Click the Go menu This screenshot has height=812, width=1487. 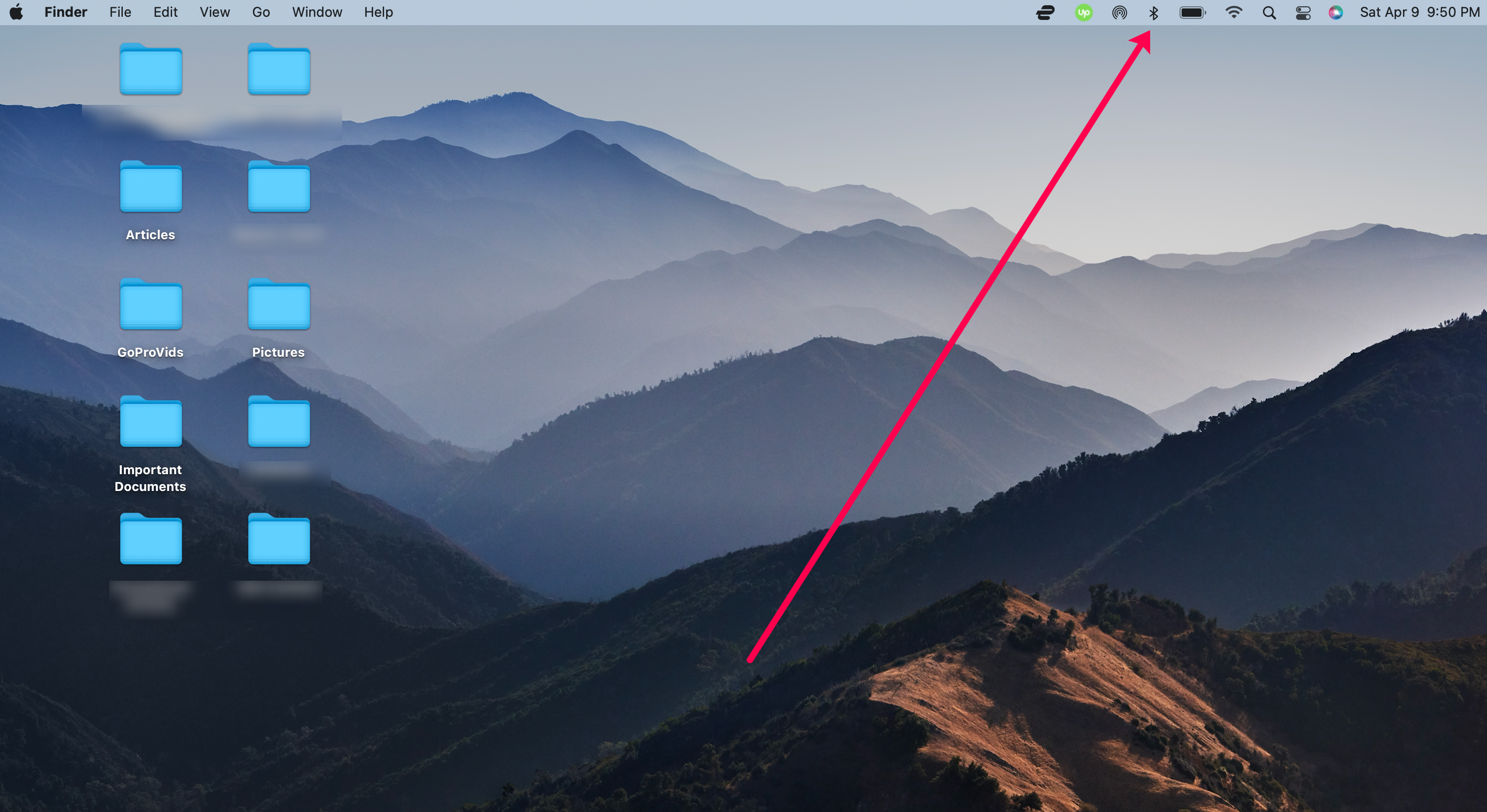261,12
